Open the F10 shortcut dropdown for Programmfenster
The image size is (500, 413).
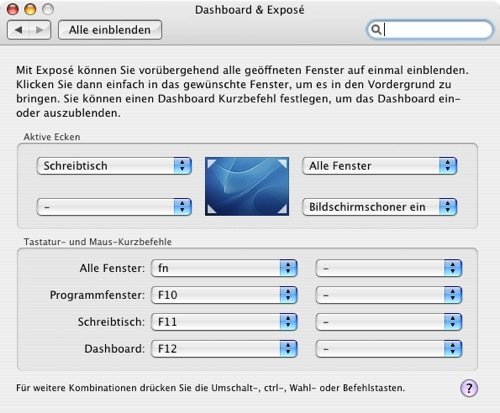224,295
